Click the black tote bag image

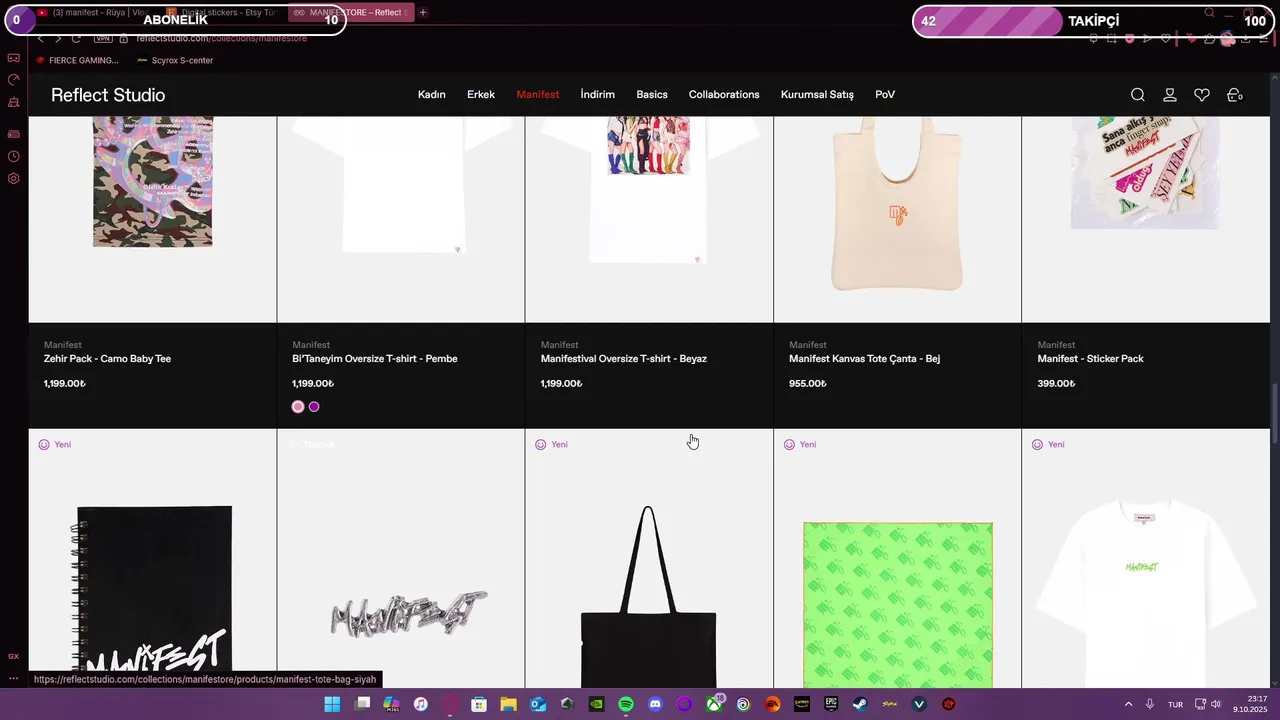pyautogui.click(x=648, y=597)
